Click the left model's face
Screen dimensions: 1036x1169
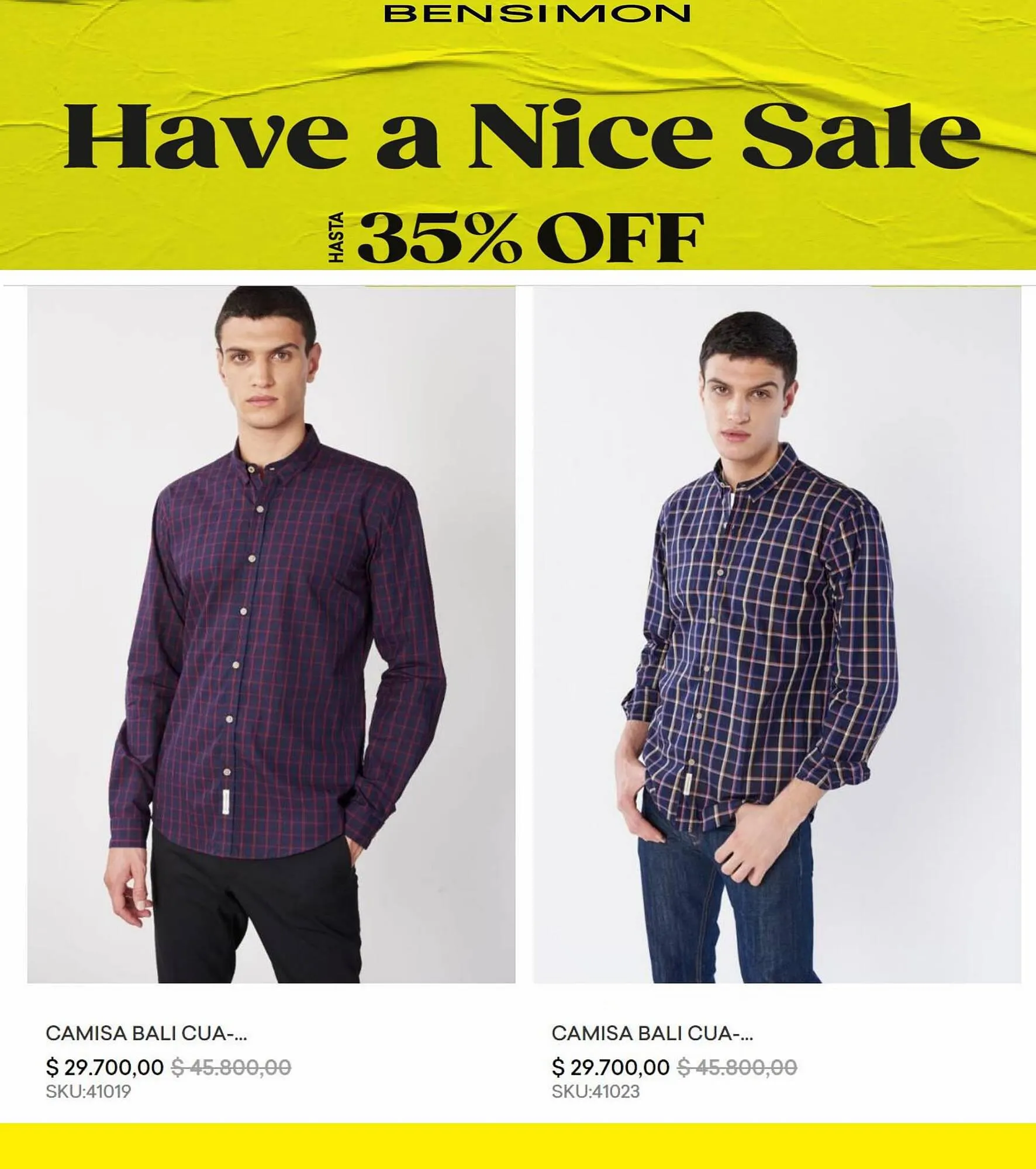pyautogui.click(x=266, y=374)
